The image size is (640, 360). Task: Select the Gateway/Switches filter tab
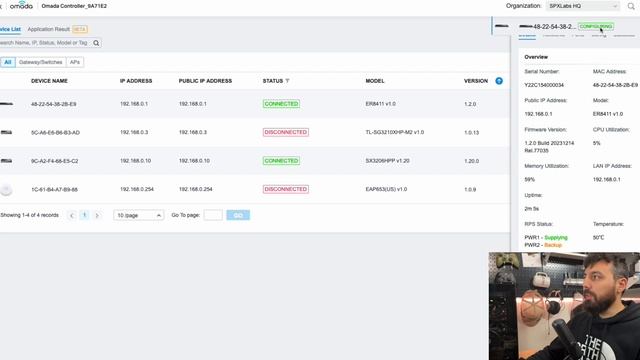coord(40,62)
